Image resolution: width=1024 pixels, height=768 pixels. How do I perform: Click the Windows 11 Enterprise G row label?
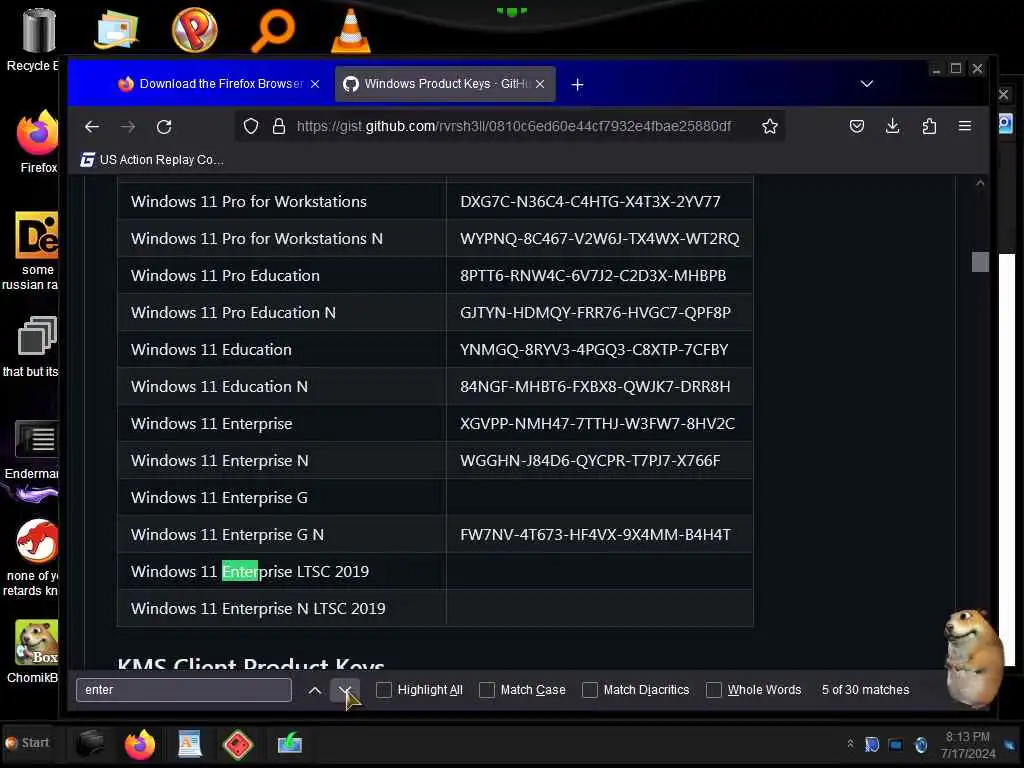point(219,498)
